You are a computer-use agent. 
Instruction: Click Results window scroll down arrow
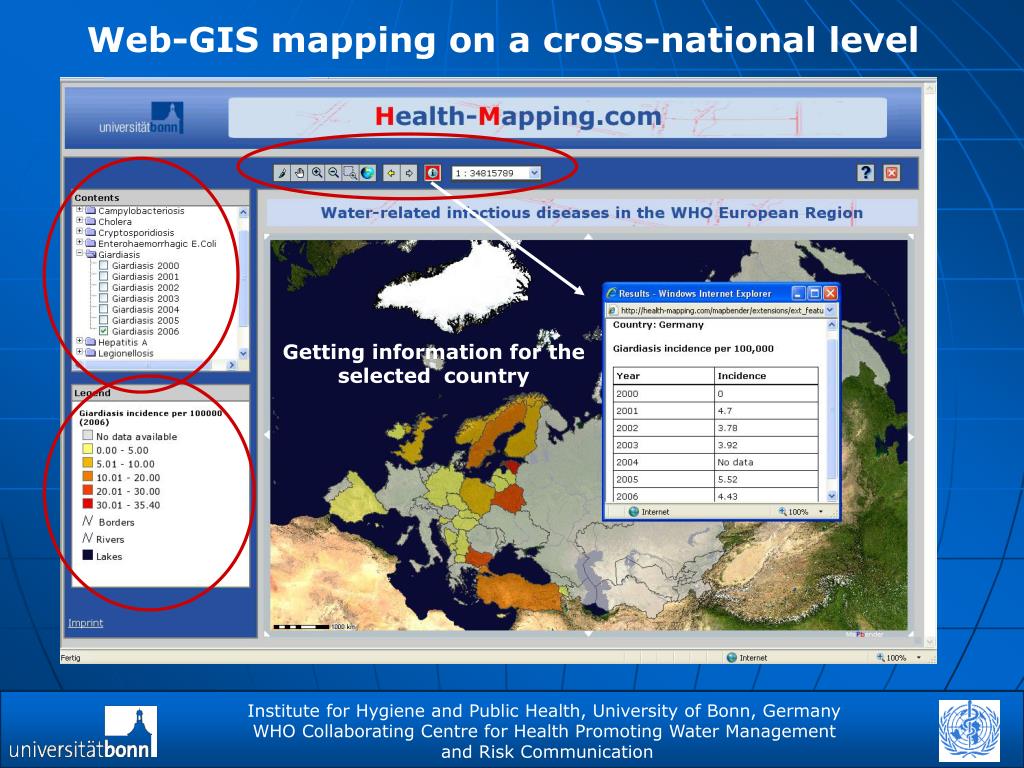coord(831,496)
